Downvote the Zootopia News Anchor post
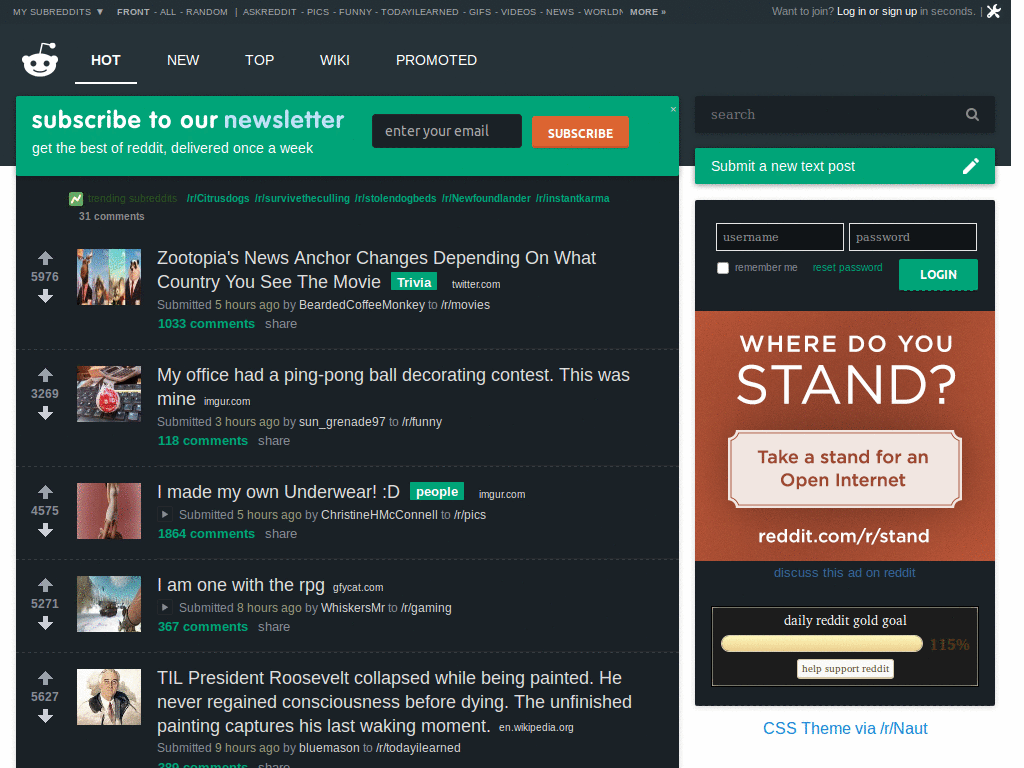1024x768 pixels. pyautogui.click(x=45, y=296)
